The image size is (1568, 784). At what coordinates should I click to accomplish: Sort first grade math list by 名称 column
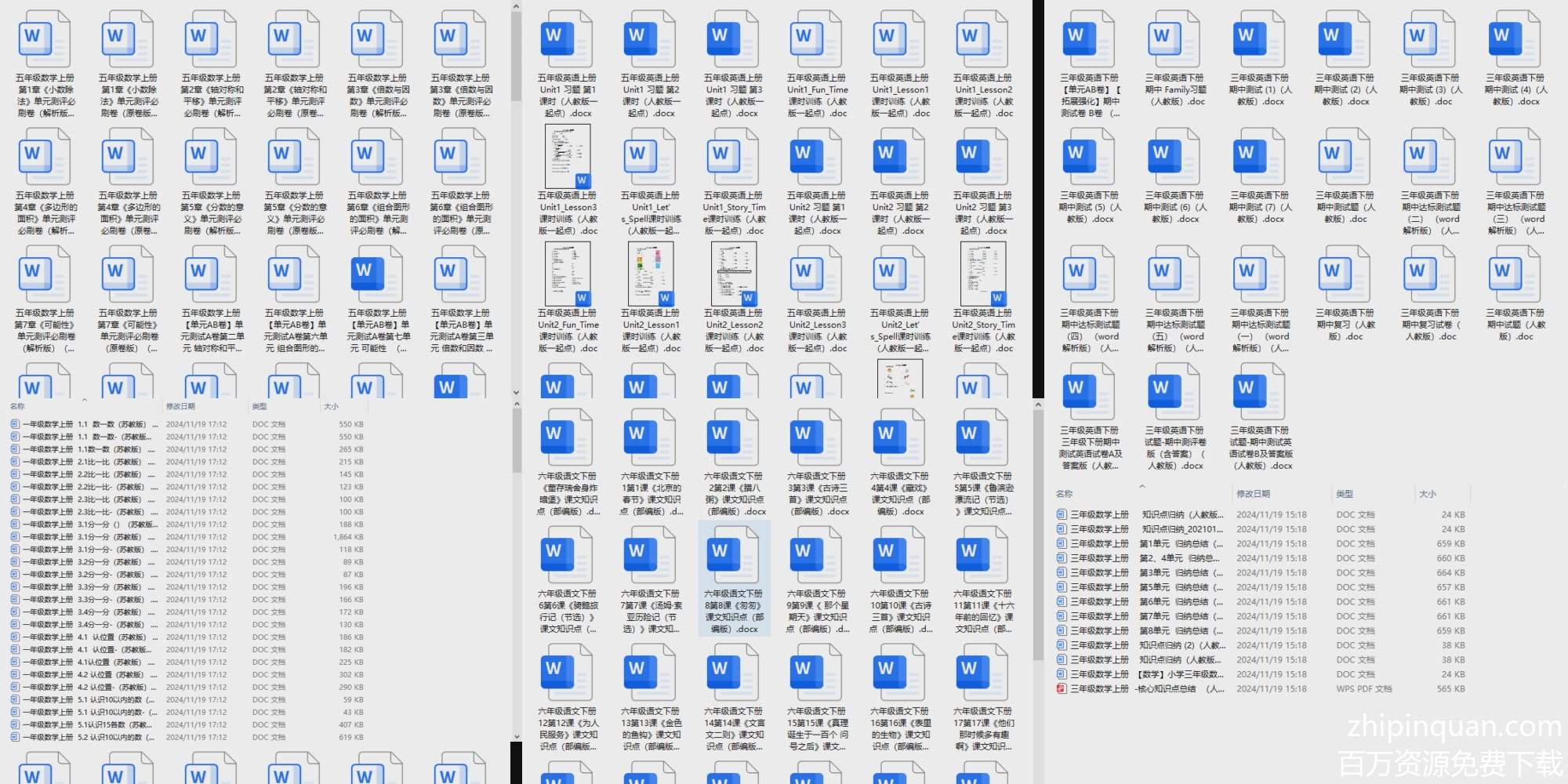17,406
